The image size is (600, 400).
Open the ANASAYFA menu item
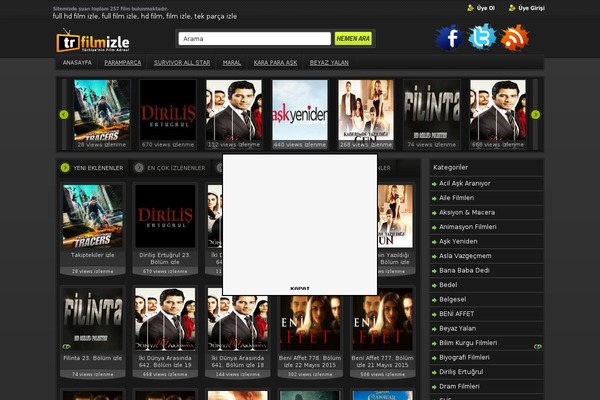(77, 62)
